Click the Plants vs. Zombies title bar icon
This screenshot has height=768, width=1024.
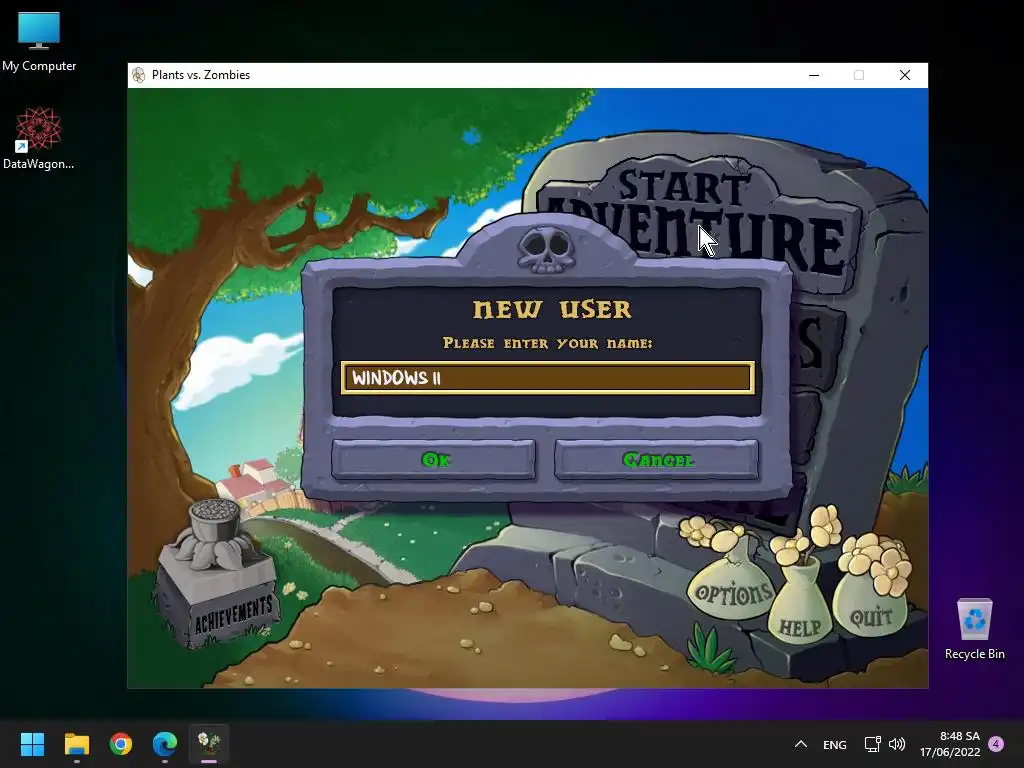[138, 75]
